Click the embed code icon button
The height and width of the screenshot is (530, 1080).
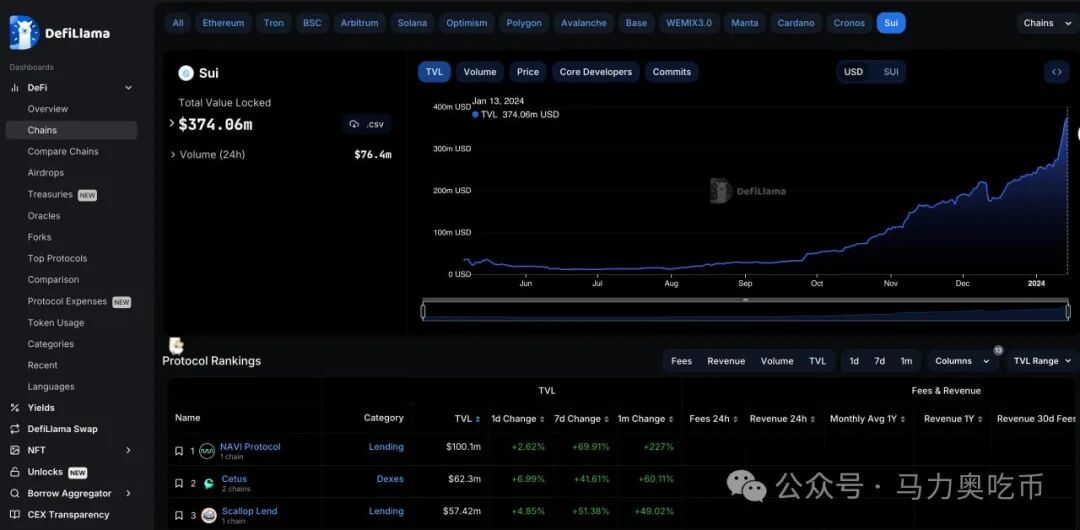click(1057, 72)
